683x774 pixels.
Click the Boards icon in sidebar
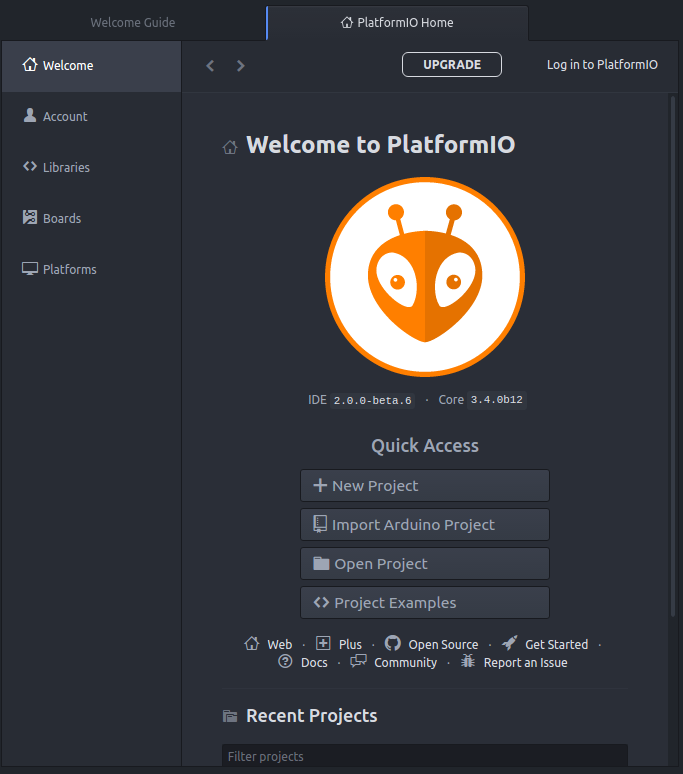pyautogui.click(x=30, y=217)
